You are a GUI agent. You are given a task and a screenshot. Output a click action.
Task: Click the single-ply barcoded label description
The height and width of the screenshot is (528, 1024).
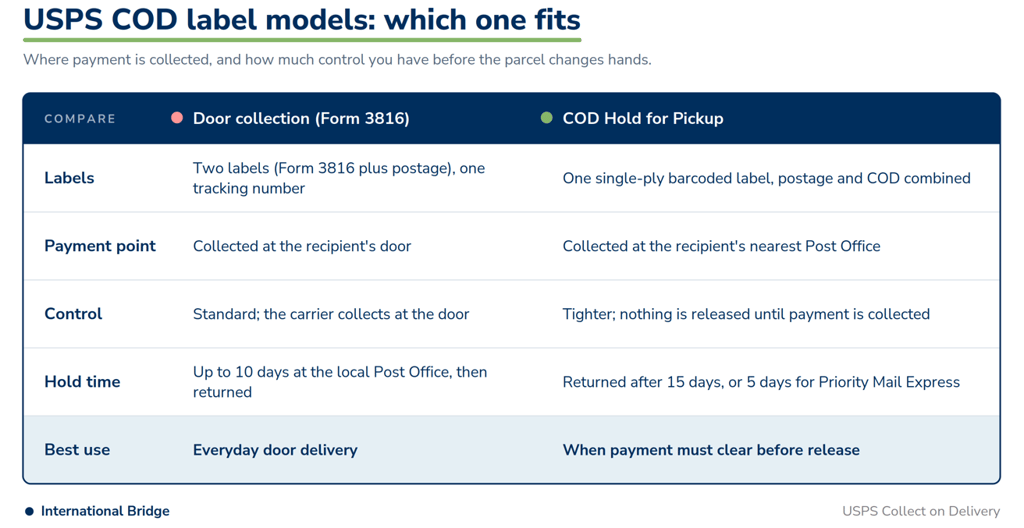click(767, 178)
